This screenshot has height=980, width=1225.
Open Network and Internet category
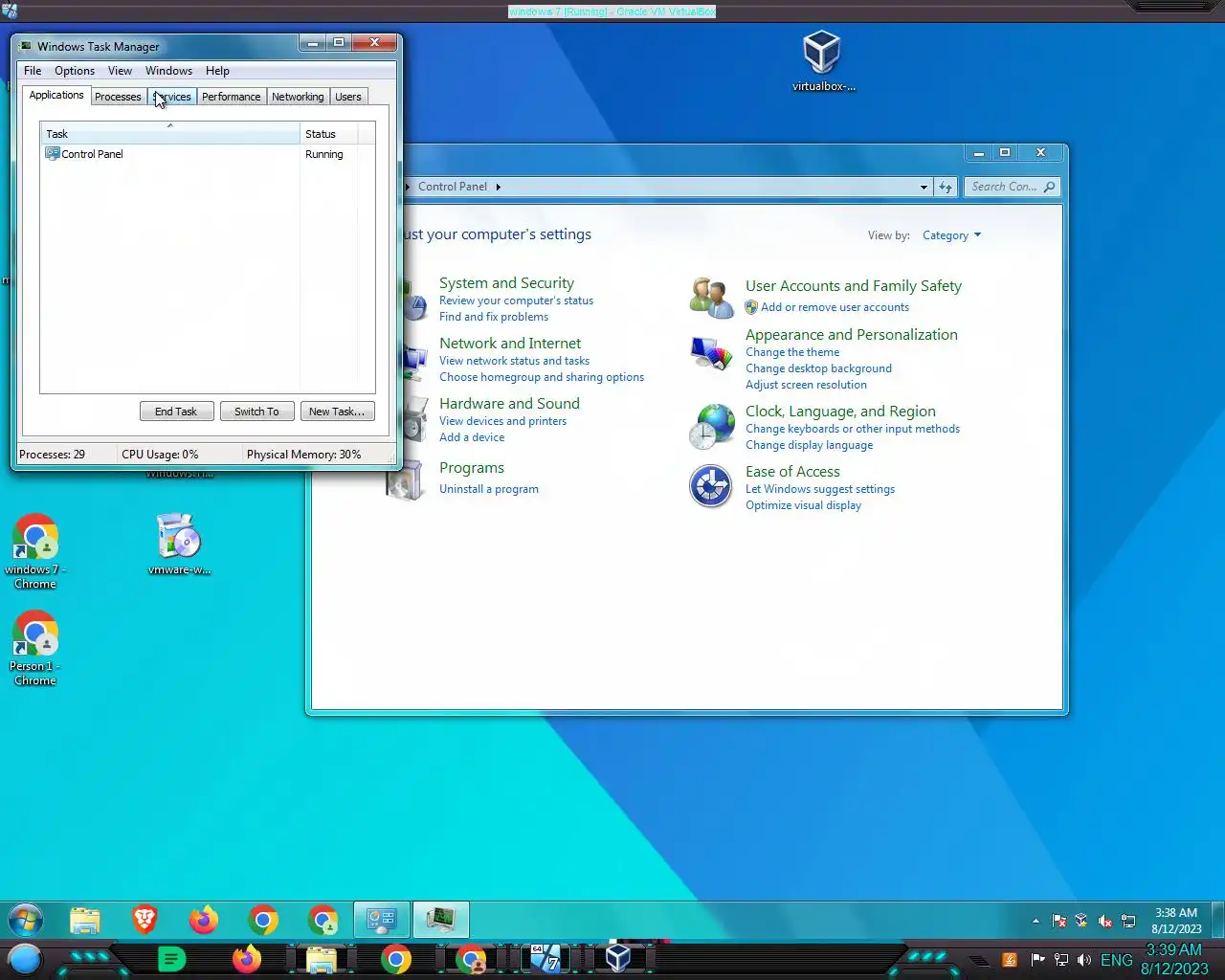click(x=510, y=344)
